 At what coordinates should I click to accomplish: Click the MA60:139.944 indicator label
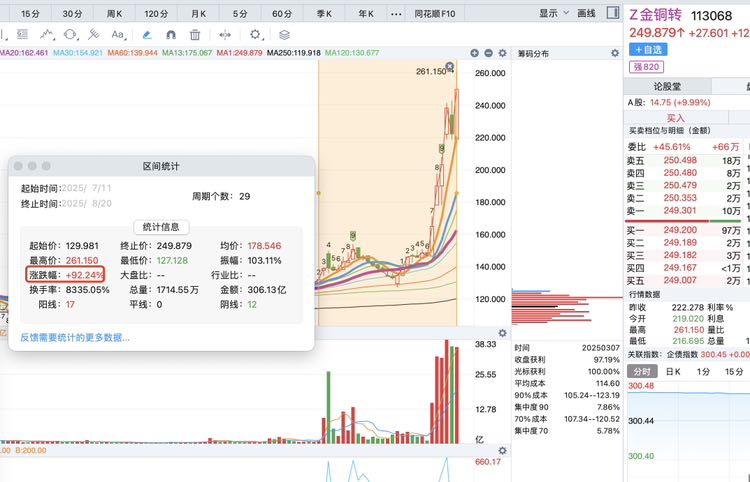click(132, 53)
